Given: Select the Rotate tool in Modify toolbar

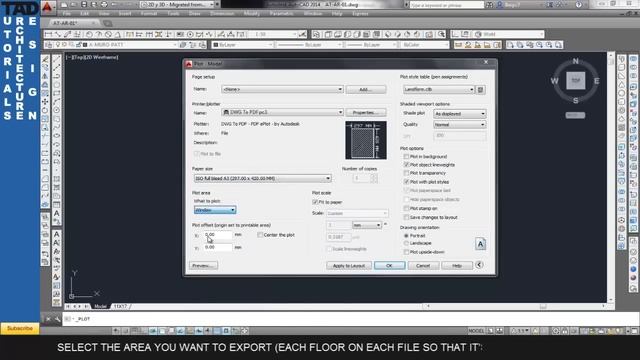Looking at the screenshot, I should 45,110.
